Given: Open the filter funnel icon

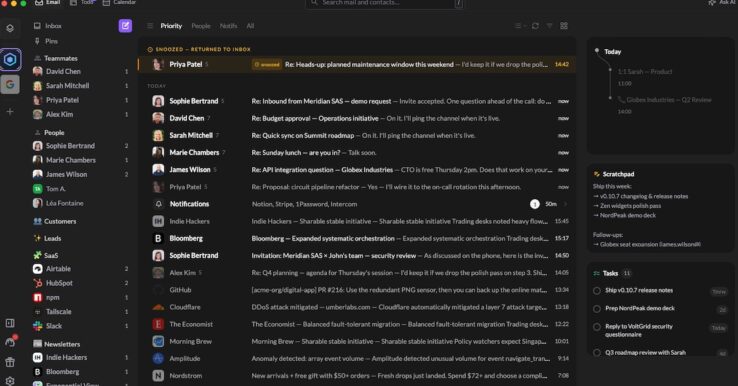Looking at the screenshot, I should (x=549, y=26).
